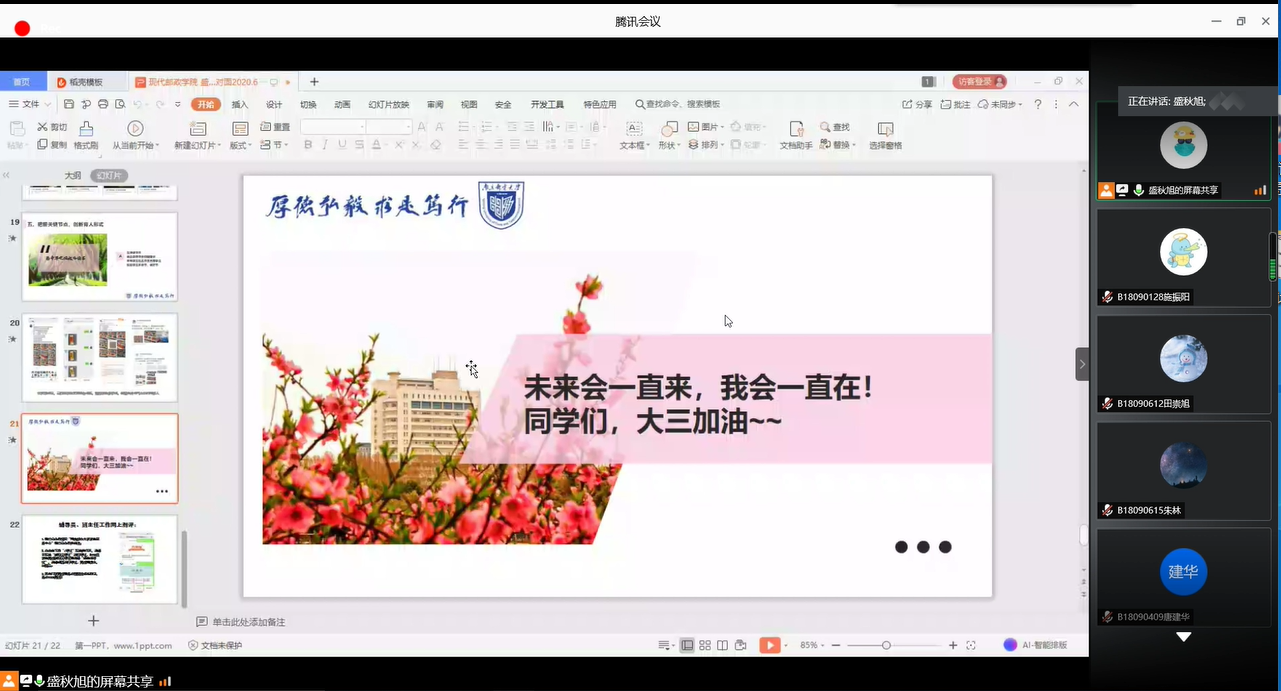Open the 节 section dropdown
Image resolution: width=1281 pixels, height=691 pixels.
click(x=274, y=145)
